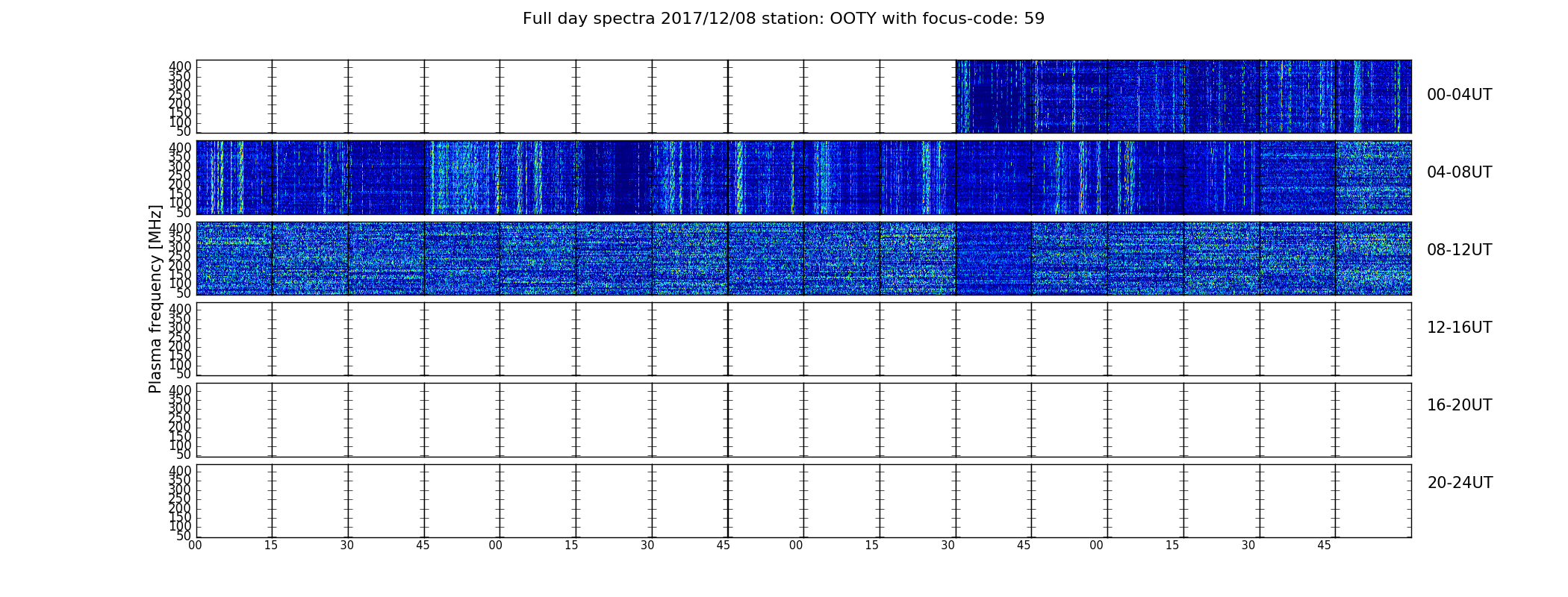Click the 50 tick label of the 16-20UT panel
The height and width of the screenshot is (597, 1568).
pos(184,455)
